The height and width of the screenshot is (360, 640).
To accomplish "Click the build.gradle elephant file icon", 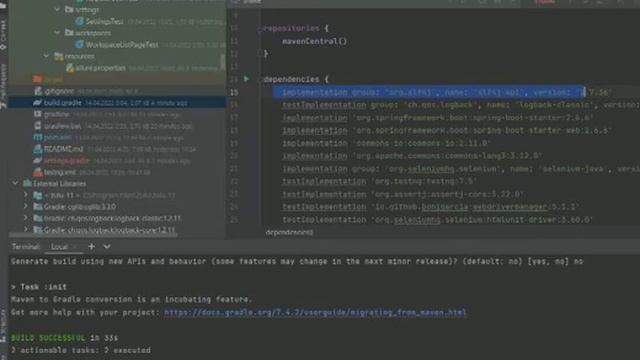I will pos(38,103).
